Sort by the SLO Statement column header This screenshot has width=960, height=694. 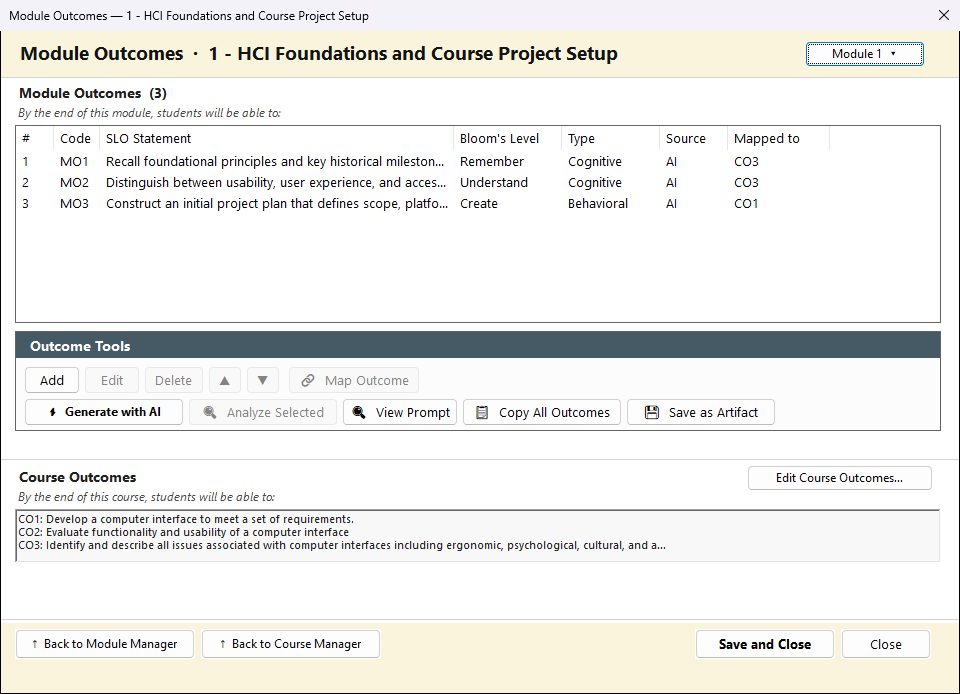276,138
